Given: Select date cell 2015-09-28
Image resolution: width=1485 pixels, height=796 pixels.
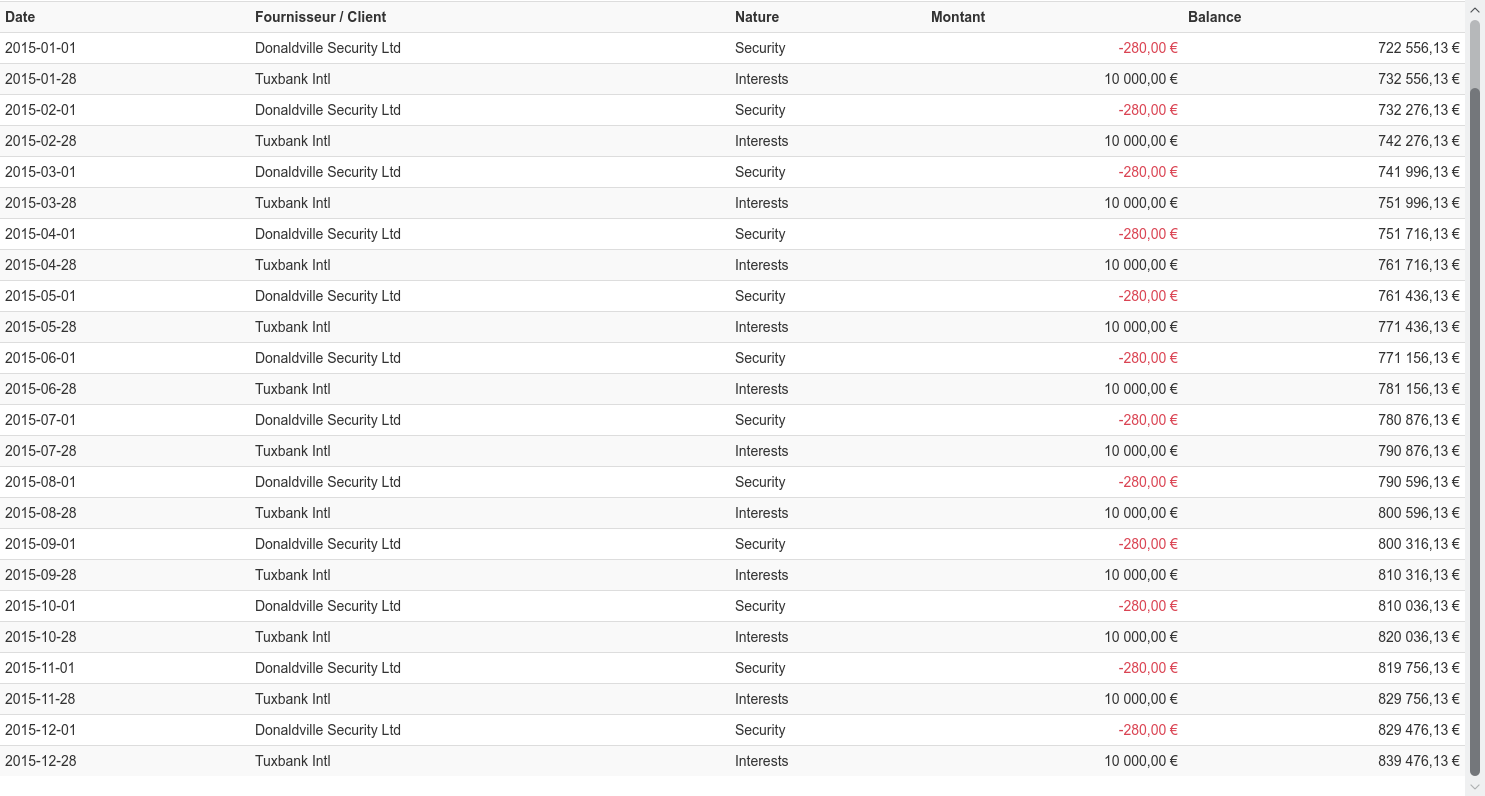Looking at the screenshot, I should click(40, 575).
